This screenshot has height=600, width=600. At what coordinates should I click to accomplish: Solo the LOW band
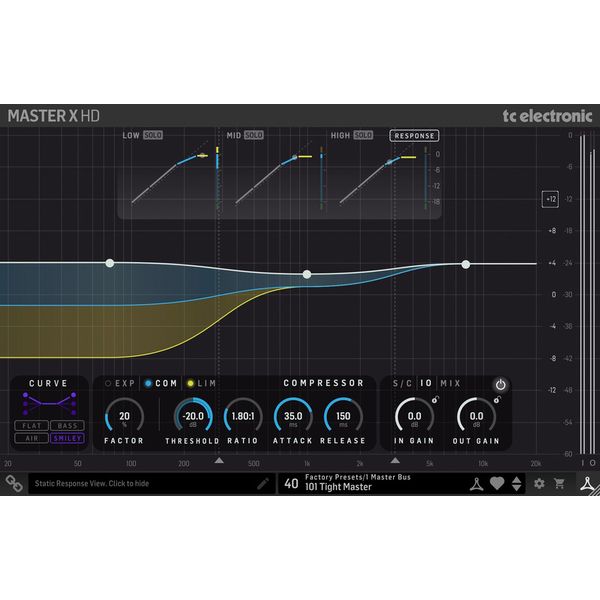coord(153,135)
